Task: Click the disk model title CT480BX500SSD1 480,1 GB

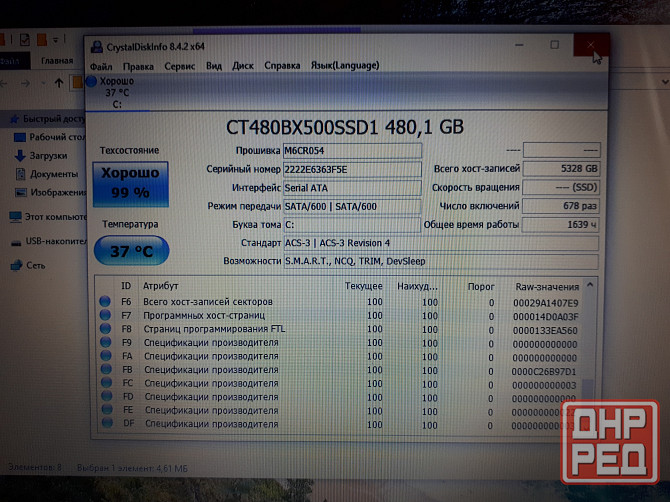Action: [344, 127]
